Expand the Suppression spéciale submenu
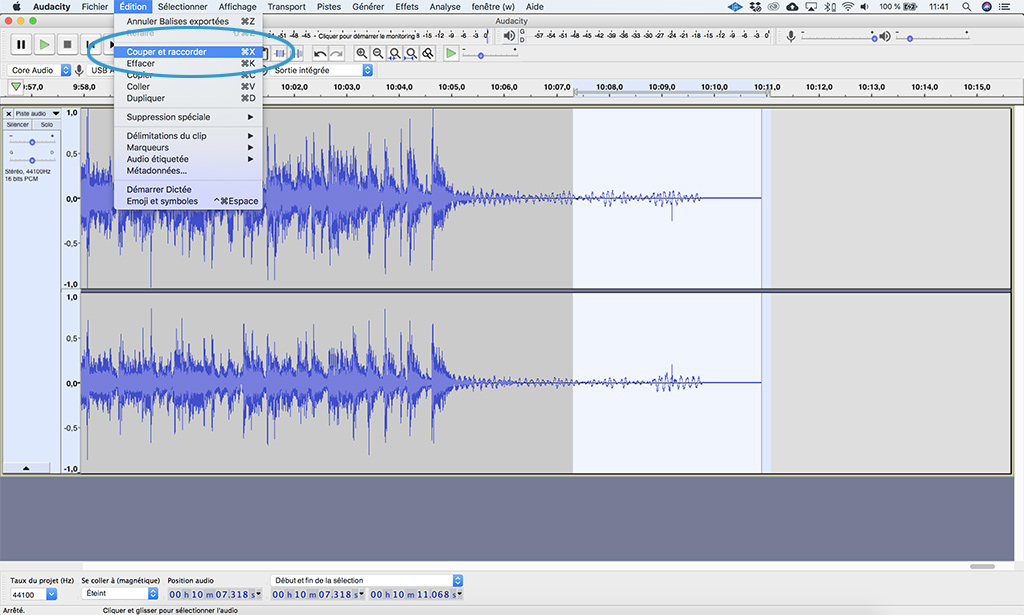This screenshot has width=1024, height=615. tap(188, 117)
